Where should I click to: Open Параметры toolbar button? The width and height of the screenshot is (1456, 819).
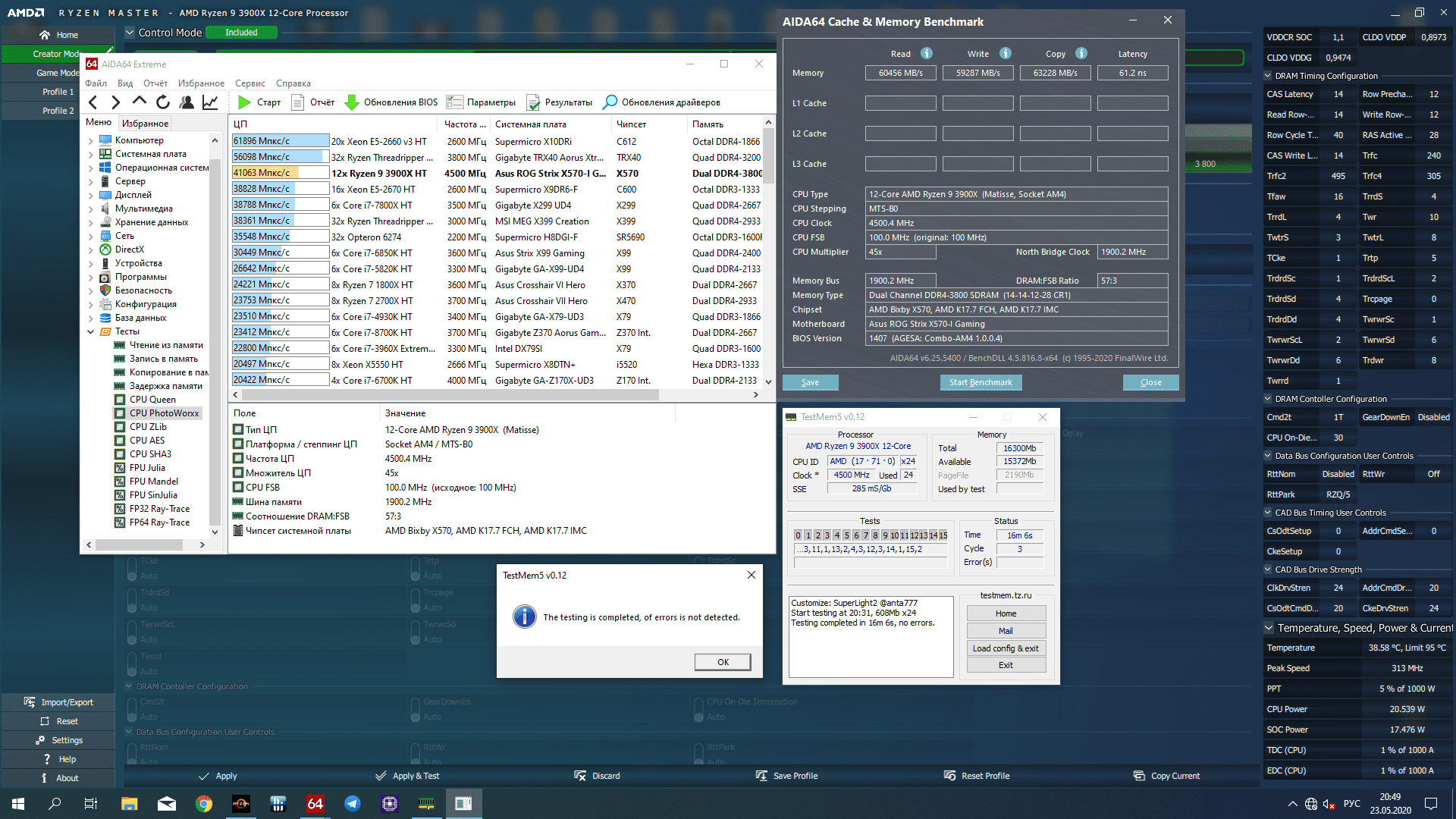(x=482, y=102)
